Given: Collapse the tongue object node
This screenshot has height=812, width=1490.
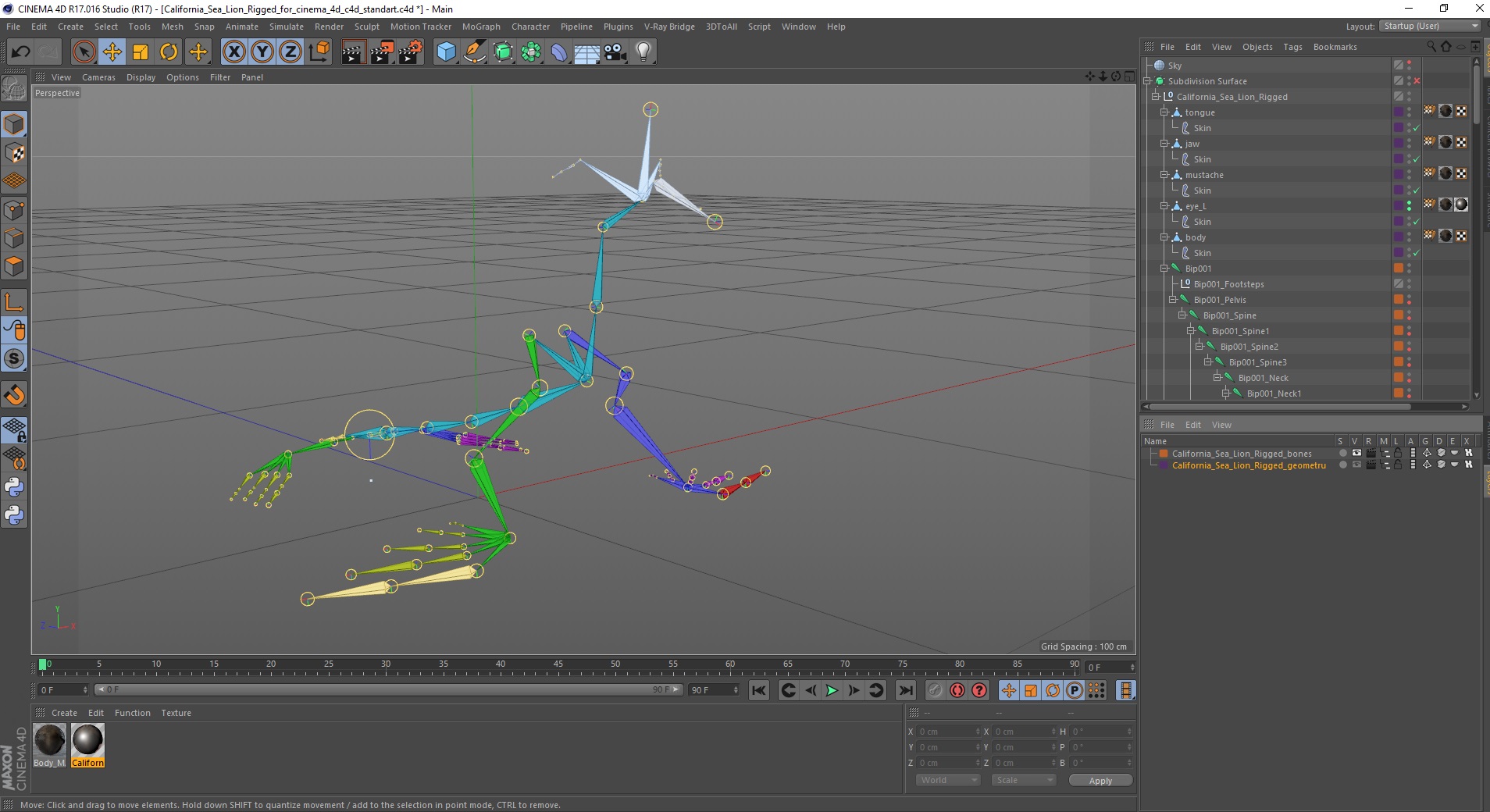Looking at the screenshot, I should click(1164, 112).
